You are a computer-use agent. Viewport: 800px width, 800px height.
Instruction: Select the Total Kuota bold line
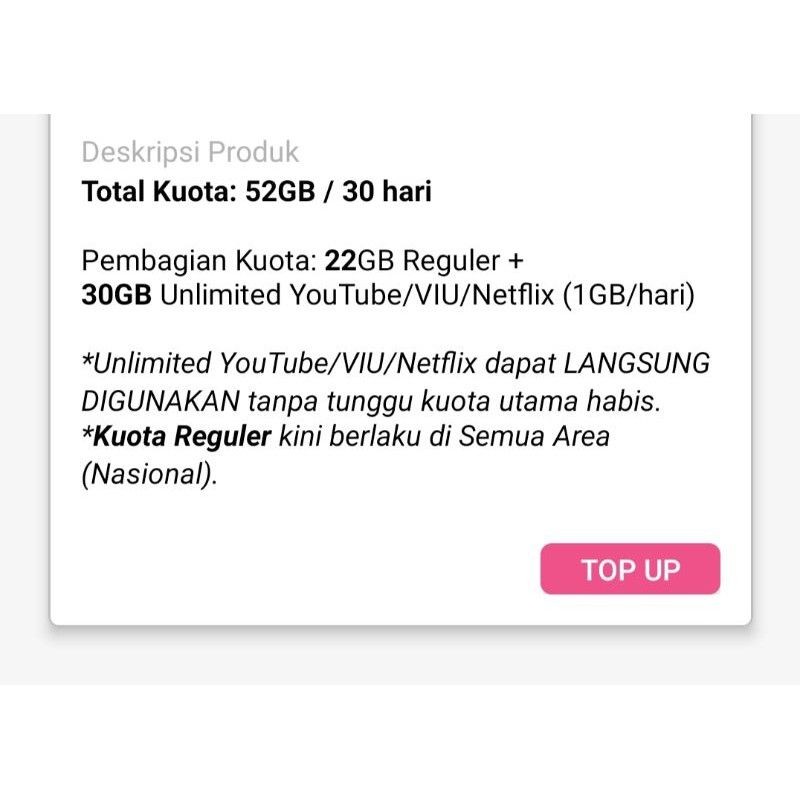256,191
